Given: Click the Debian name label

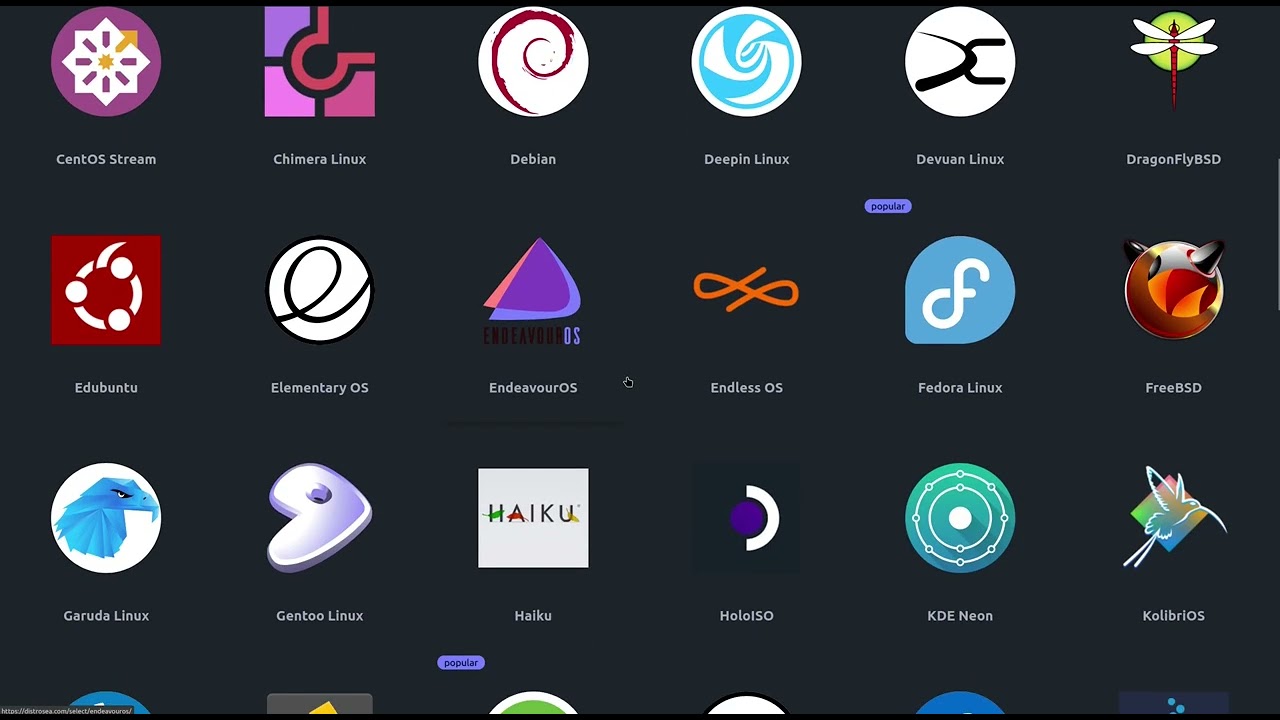Looking at the screenshot, I should pyautogui.click(x=533, y=159).
